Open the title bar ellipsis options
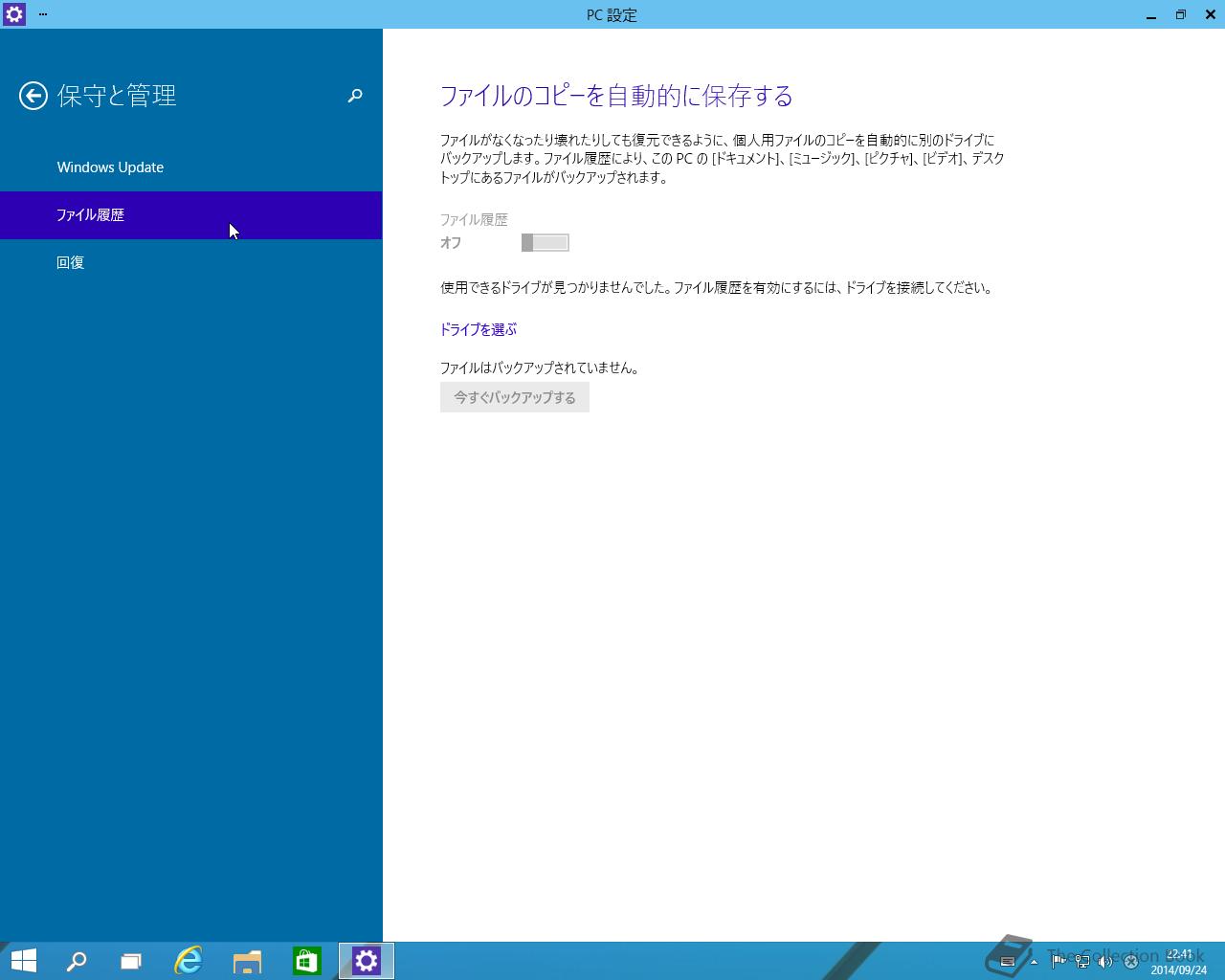Image resolution: width=1225 pixels, height=980 pixels. 43,14
